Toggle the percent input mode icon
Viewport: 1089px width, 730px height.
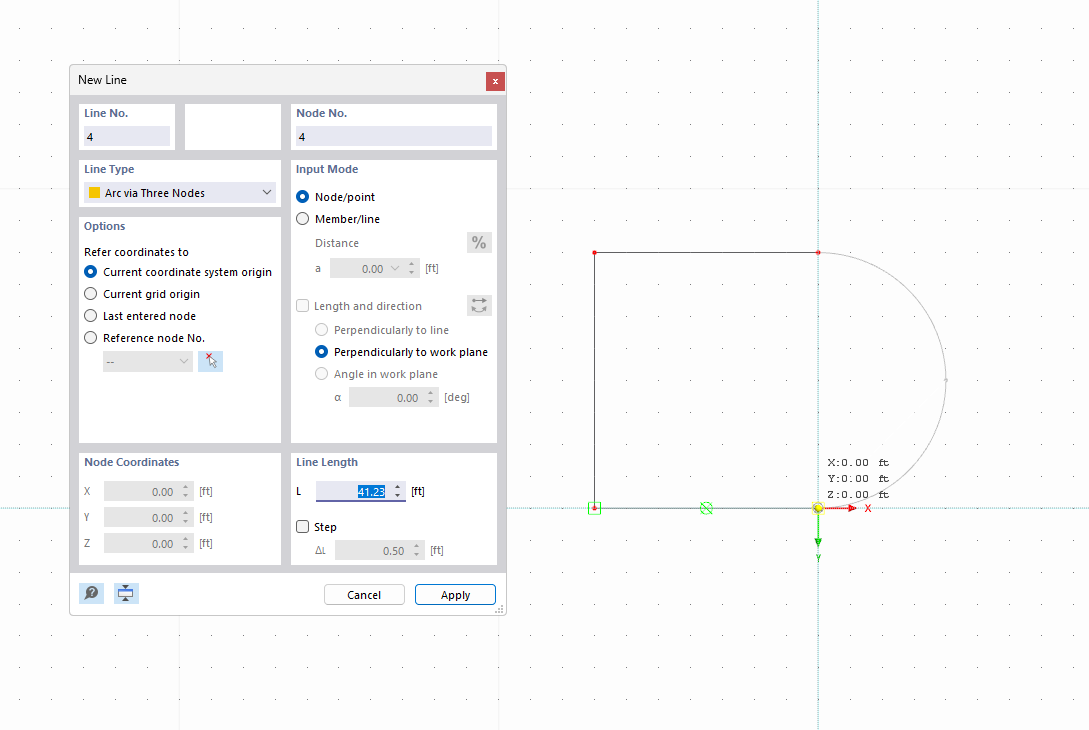pos(478,242)
